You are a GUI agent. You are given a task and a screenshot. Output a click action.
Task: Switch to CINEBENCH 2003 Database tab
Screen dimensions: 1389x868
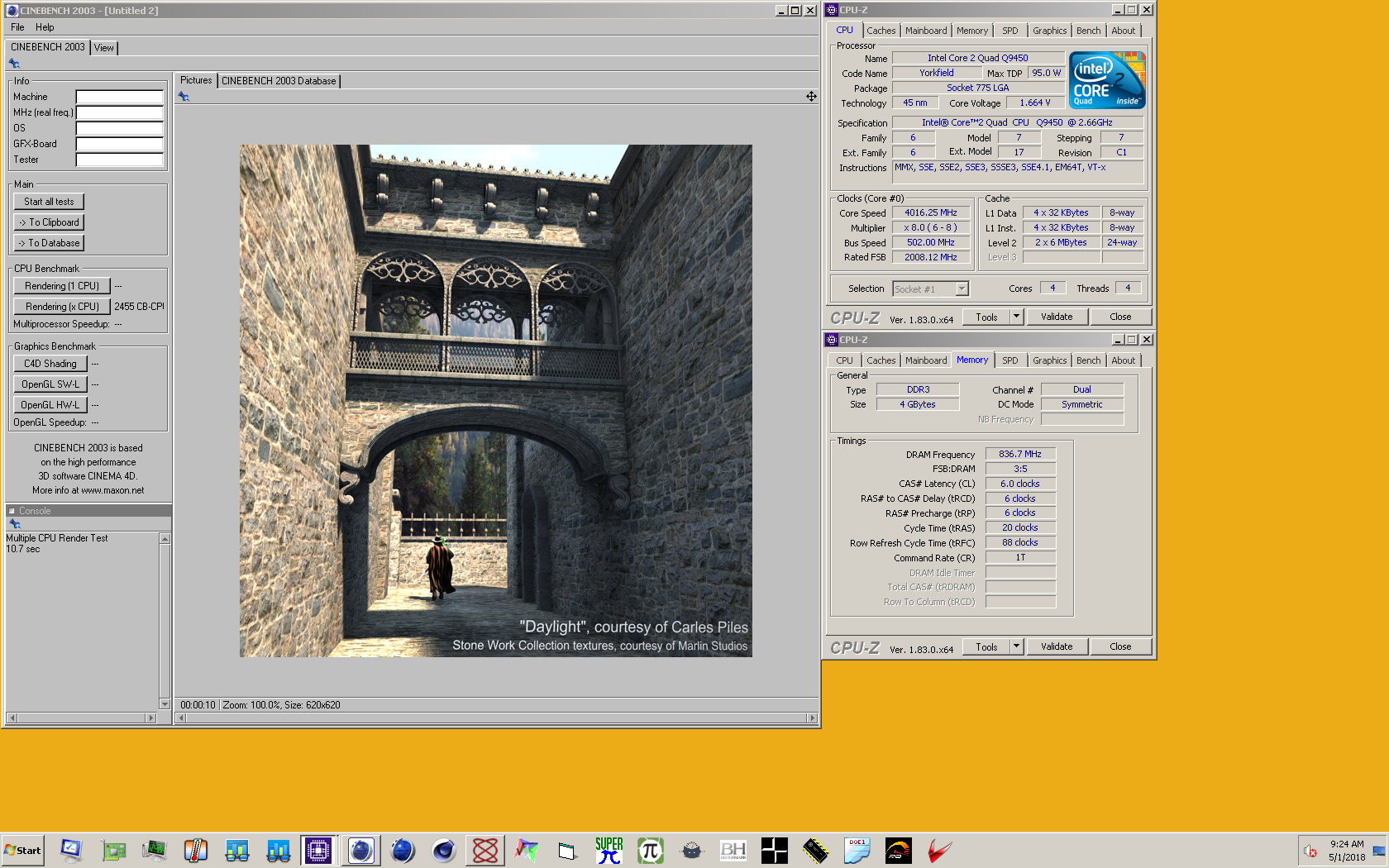(279, 81)
